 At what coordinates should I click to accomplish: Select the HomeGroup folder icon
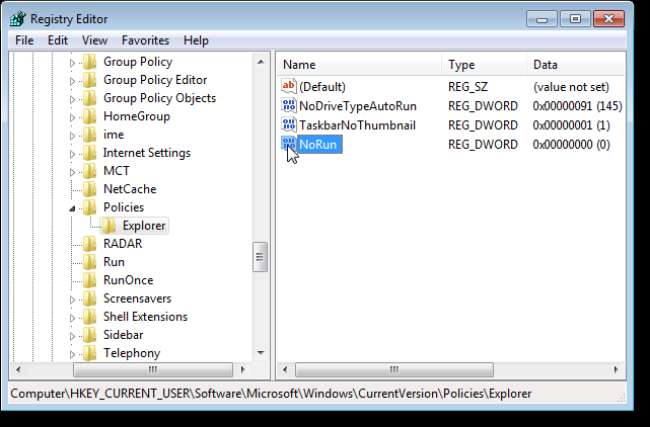click(x=89, y=117)
